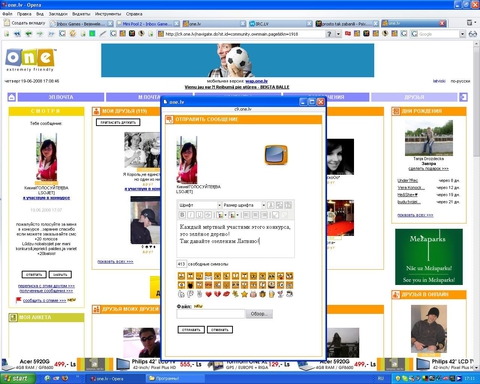Click the отправить send button in dialog
The width and height of the screenshot is (480, 384).
click(x=191, y=330)
